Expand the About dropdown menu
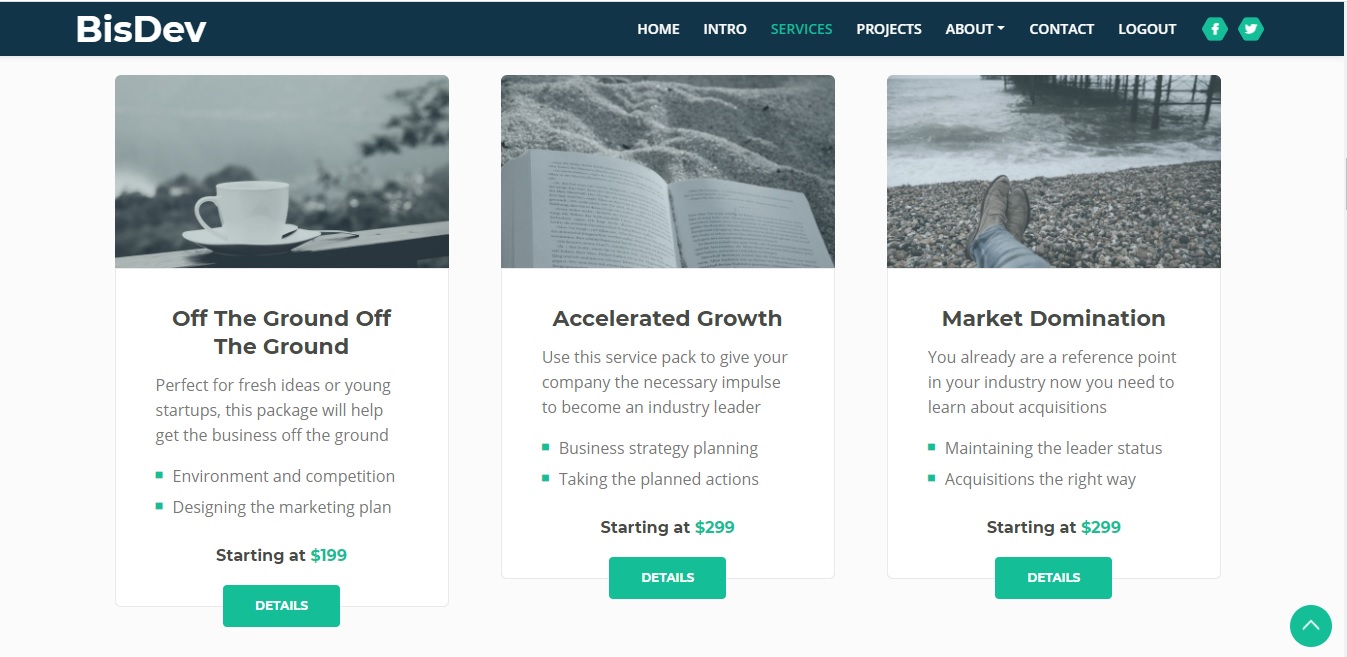 pyautogui.click(x=975, y=29)
